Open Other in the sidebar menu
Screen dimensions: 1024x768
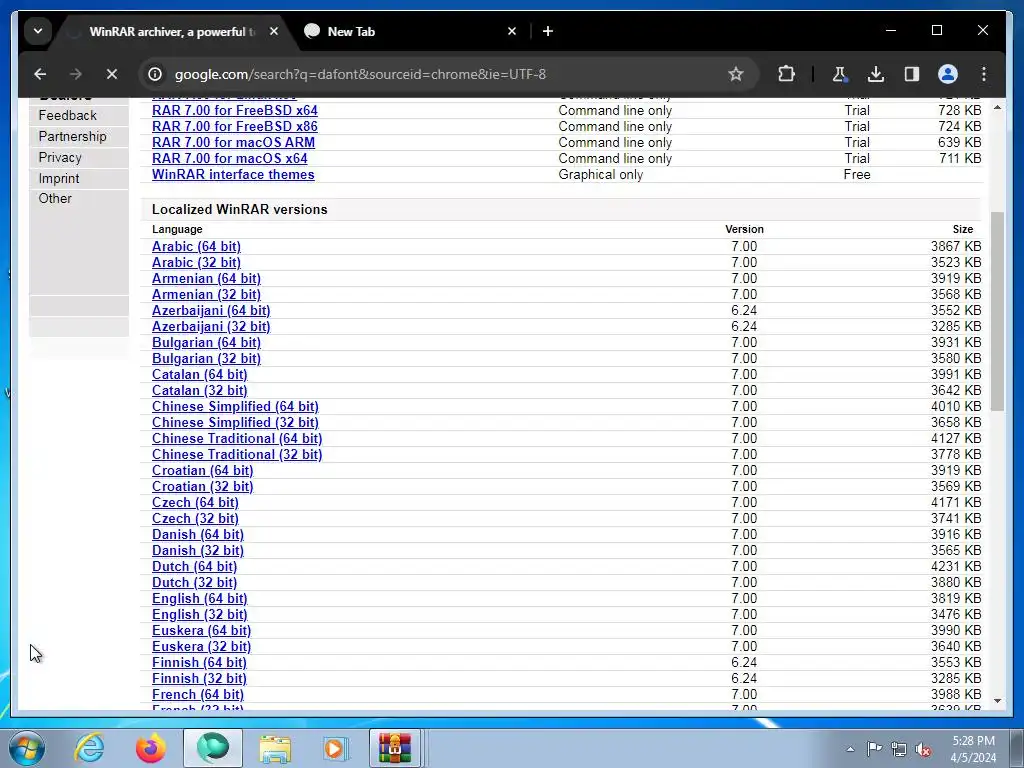[55, 199]
